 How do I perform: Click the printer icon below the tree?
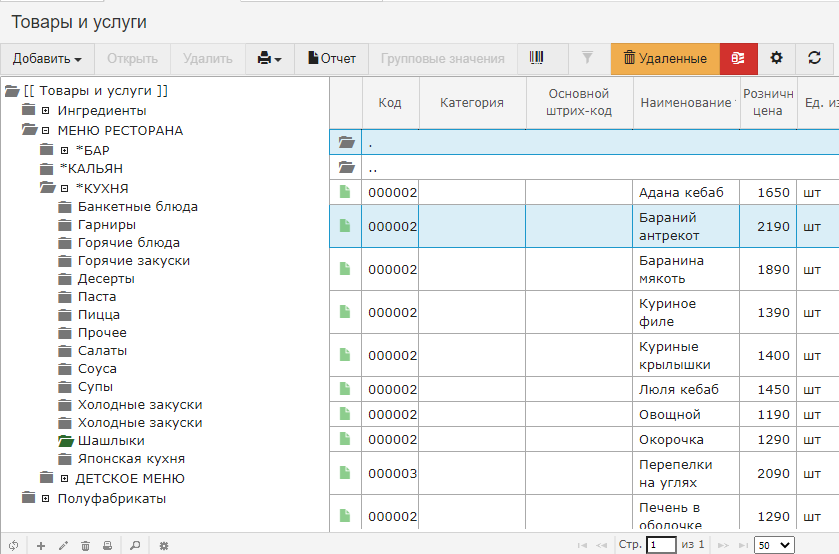pyautogui.click(x=107, y=545)
